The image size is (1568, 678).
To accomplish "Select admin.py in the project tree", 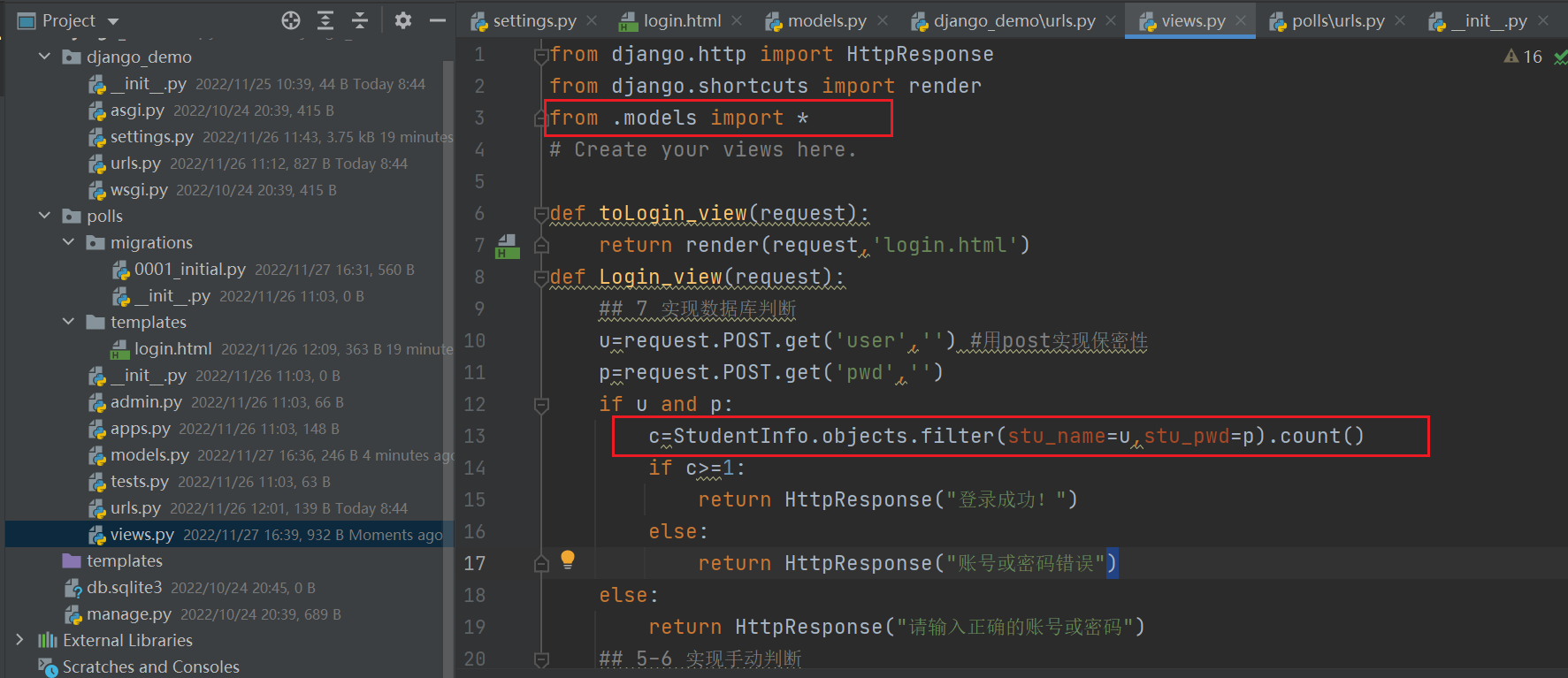I will (x=146, y=402).
